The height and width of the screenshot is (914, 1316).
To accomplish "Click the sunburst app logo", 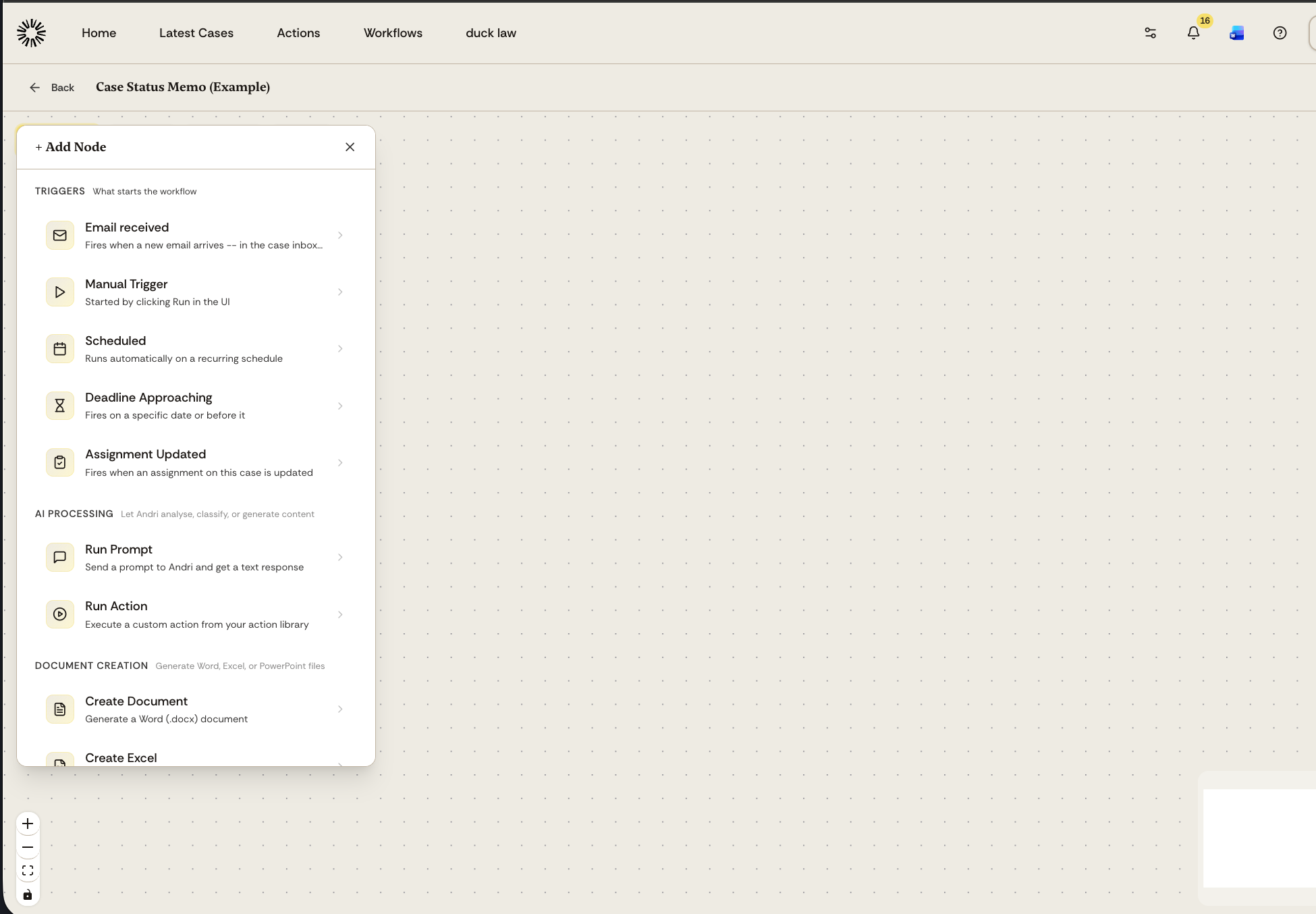I will click(x=31, y=33).
